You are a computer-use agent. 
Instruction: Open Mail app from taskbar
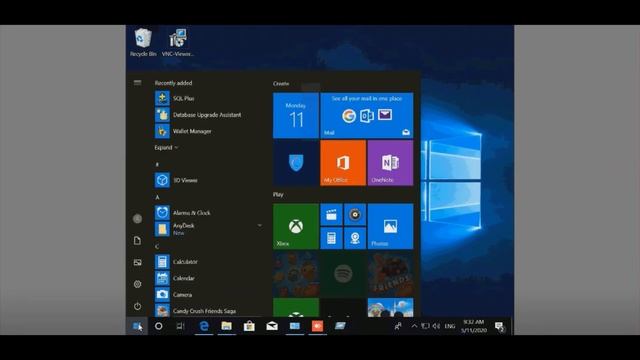(272, 326)
